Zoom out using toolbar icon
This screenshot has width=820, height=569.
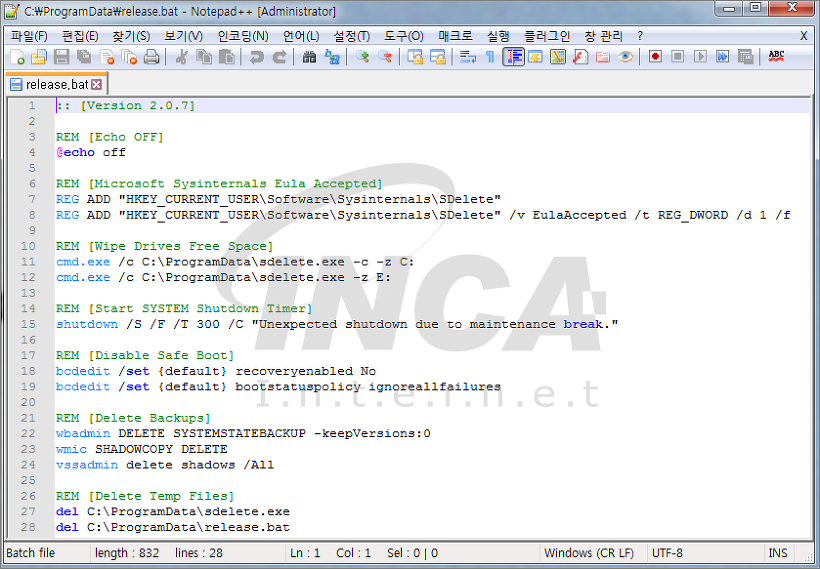pyautogui.click(x=385, y=56)
